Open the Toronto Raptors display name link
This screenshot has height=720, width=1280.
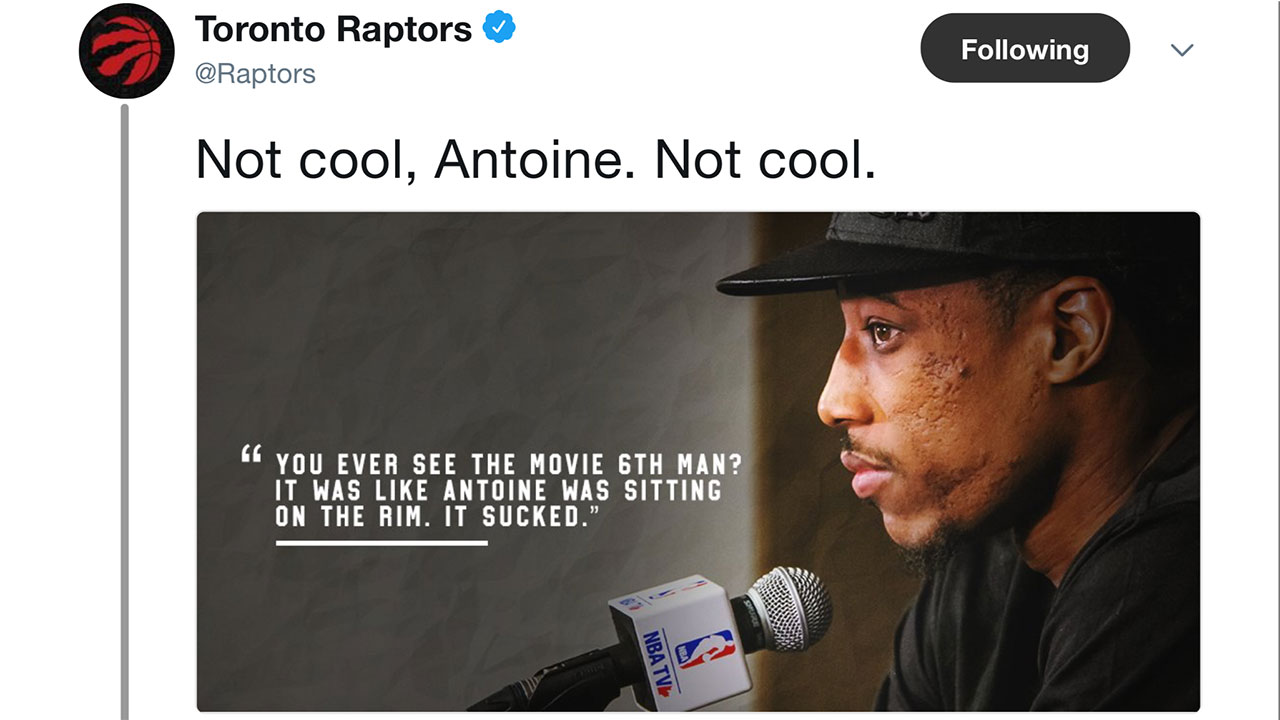(x=333, y=29)
